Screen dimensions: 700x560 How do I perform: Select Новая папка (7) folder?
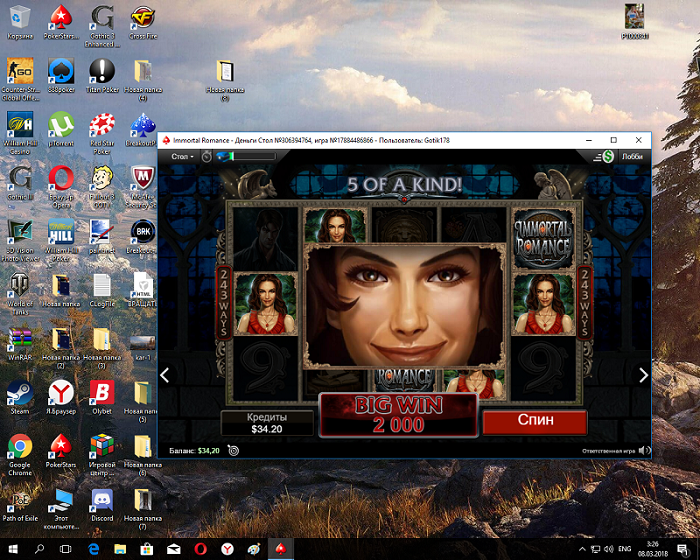tap(143, 508)
